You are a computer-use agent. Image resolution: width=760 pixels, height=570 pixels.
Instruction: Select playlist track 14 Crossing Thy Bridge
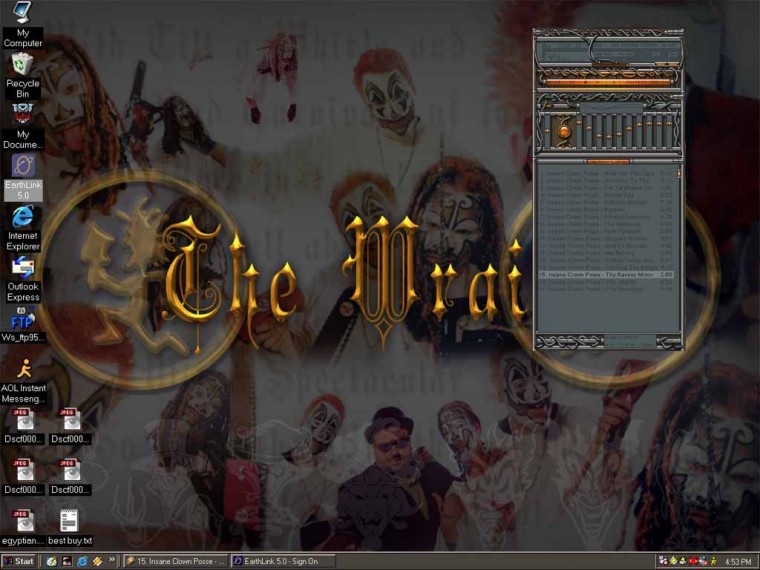pyautogui.click(x=605, y=267)
